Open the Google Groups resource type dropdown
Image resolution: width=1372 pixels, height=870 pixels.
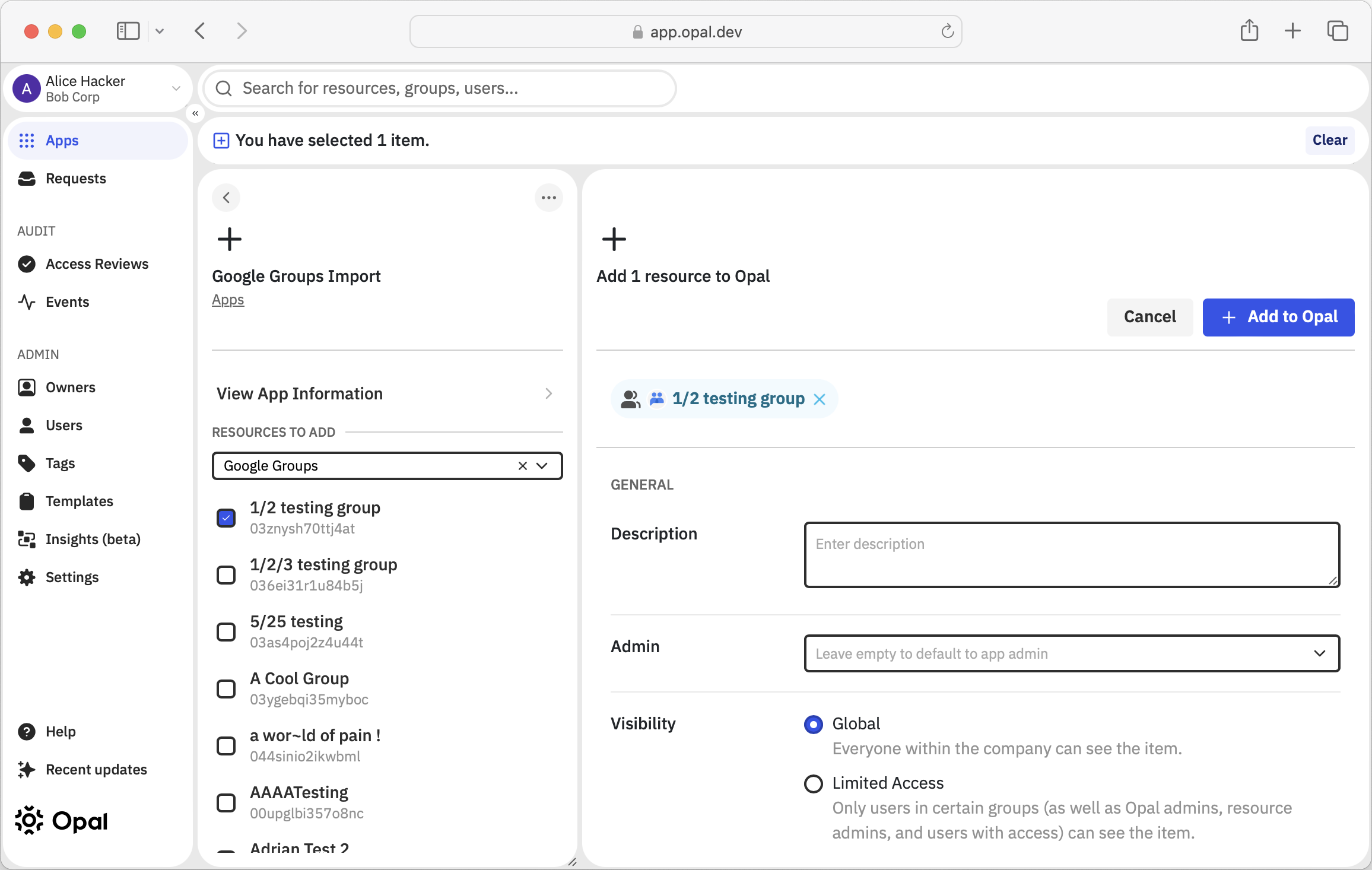click(x=542, y=466)
